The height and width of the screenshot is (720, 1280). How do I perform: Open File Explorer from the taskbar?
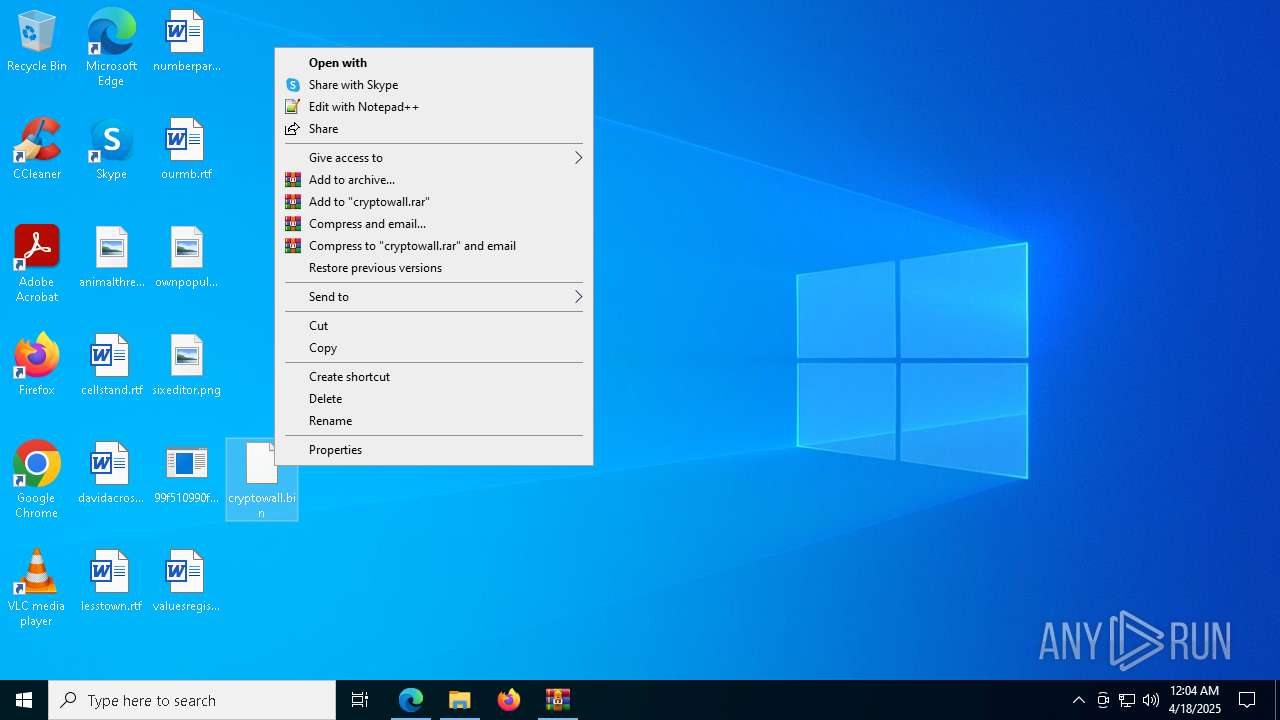tap(460, 700)
